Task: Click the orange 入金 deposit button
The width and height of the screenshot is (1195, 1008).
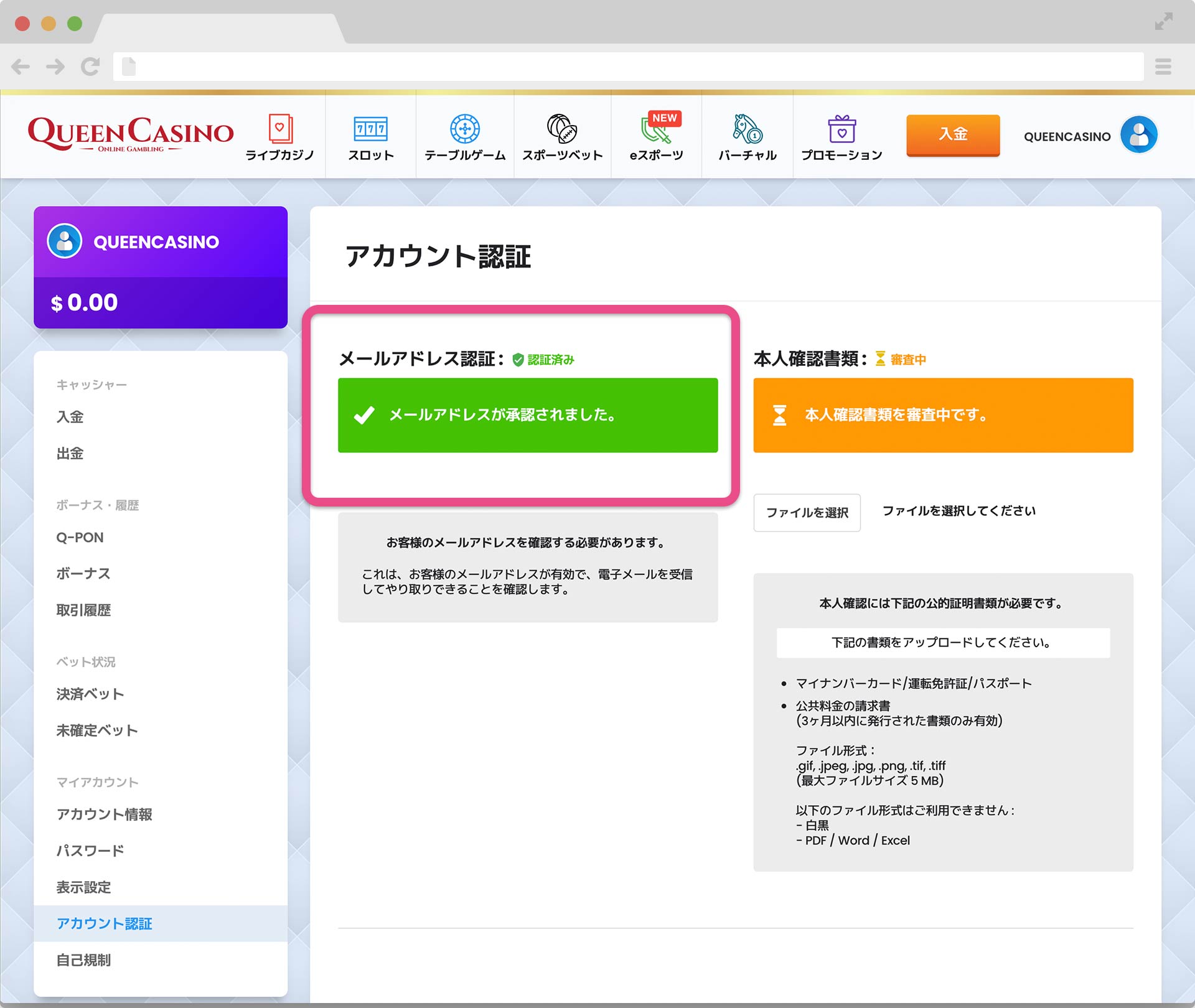Action: coord(953,134)
